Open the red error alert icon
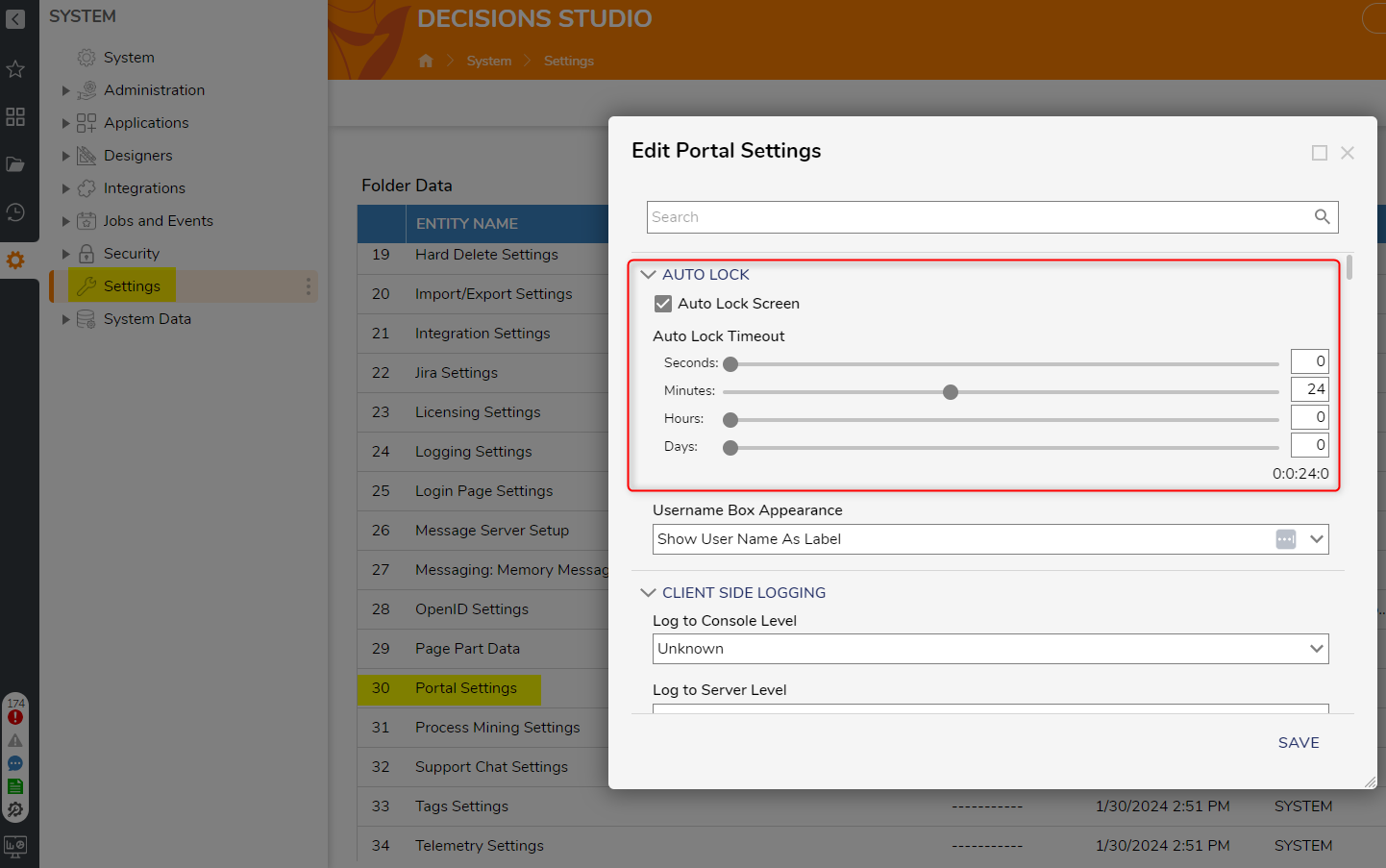 (x=15, y=717)
